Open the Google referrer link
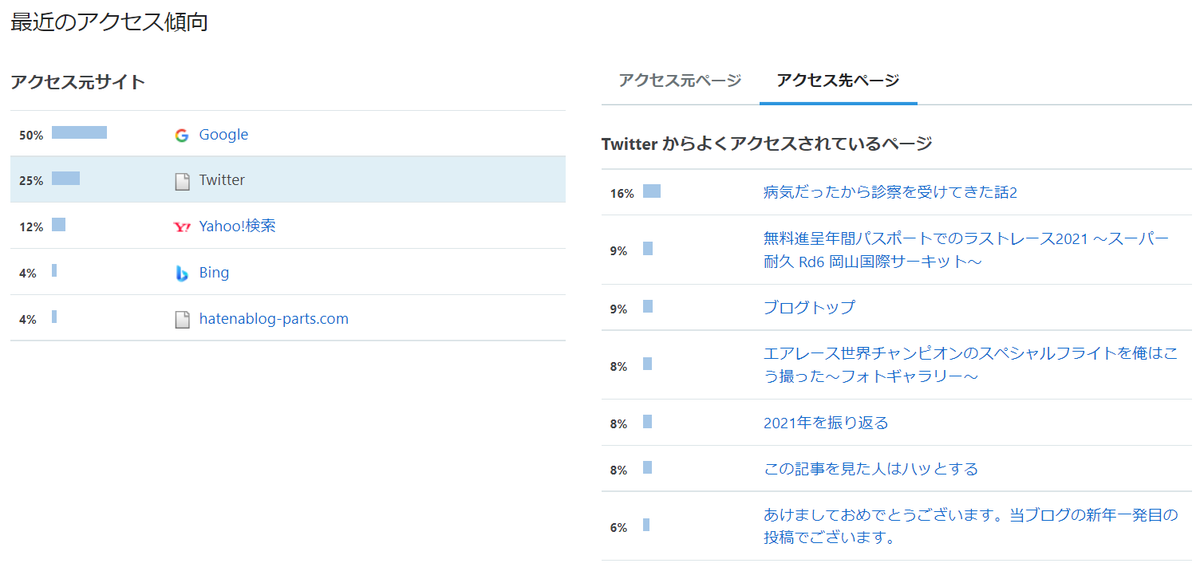The width and height of the screenshot is (1200, 567). click(223, 135)
